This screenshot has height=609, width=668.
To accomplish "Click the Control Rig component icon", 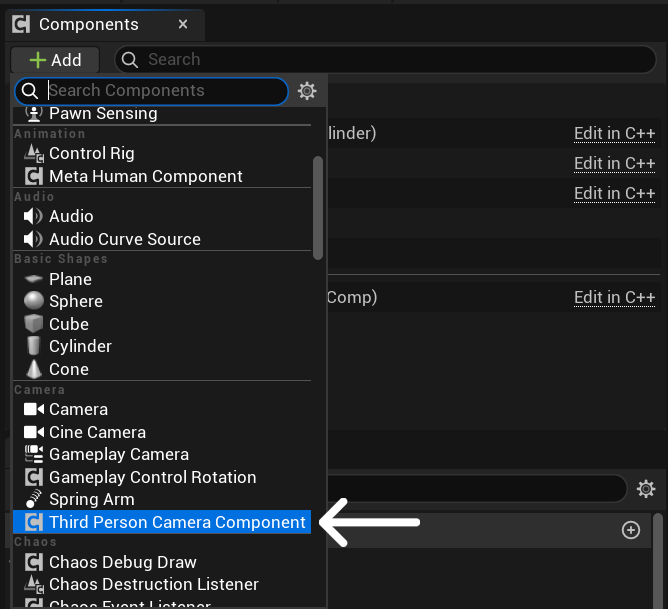I will pyautogui.click(x=34, y=153).
